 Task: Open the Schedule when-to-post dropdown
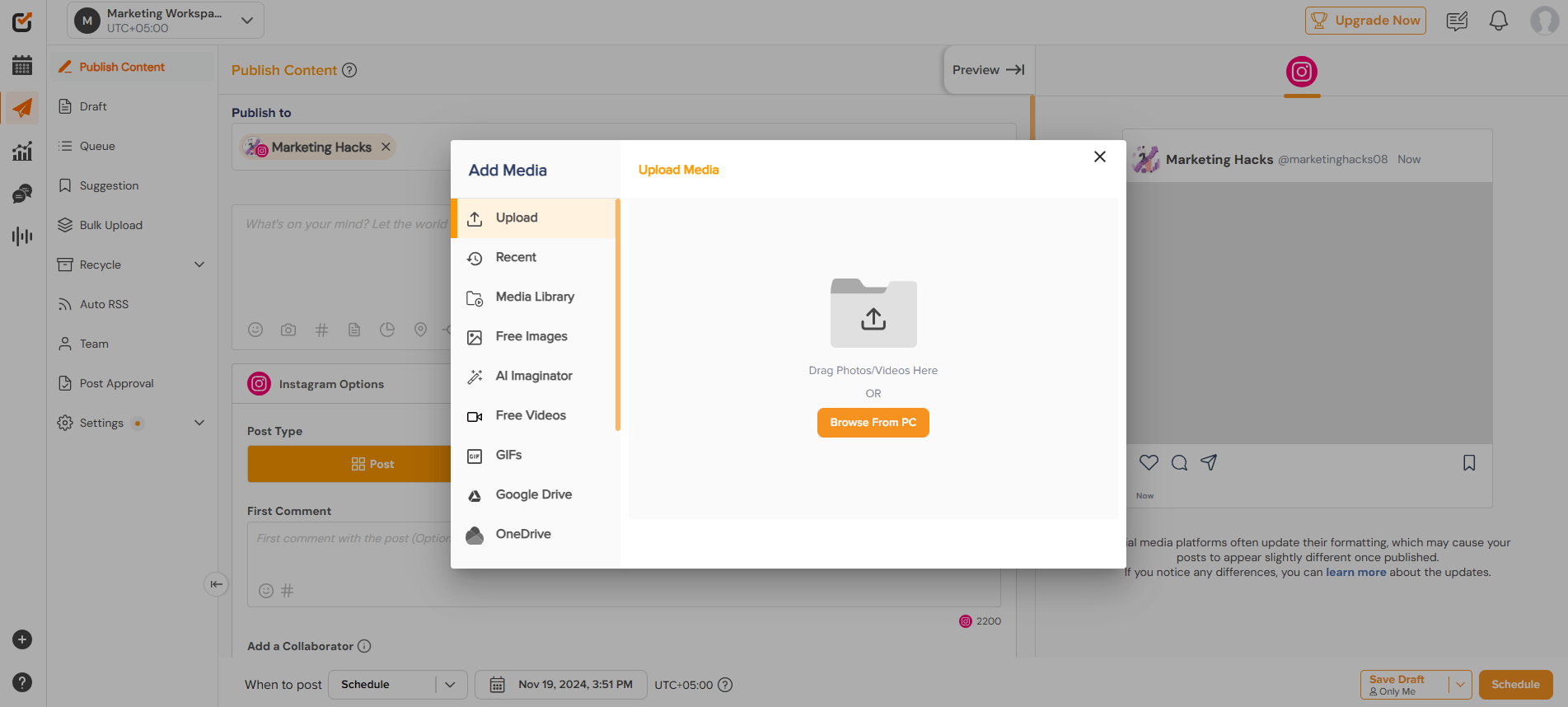tap(398, 685)
